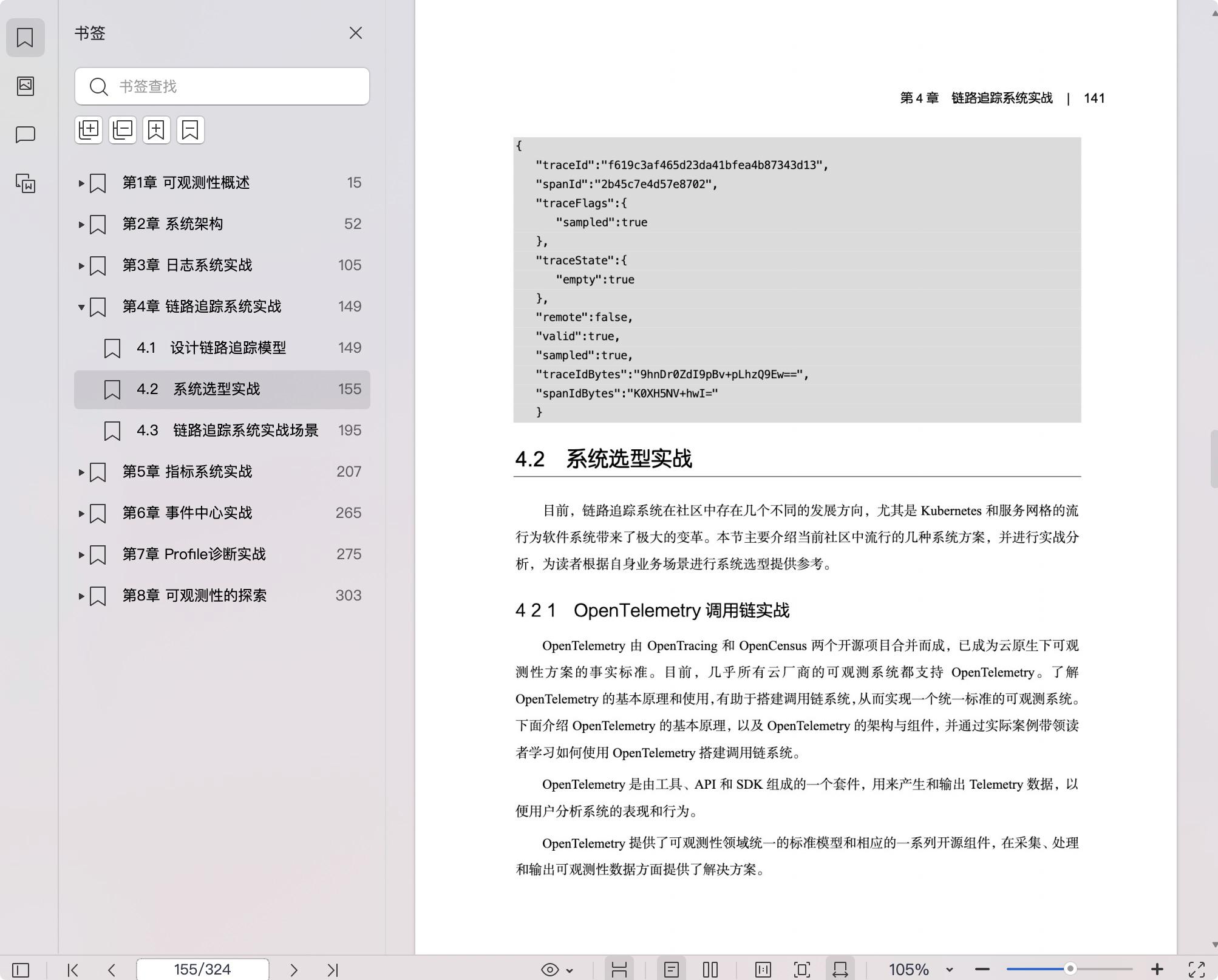
Task: Toggle fit page width
Action: pos(840,970)
